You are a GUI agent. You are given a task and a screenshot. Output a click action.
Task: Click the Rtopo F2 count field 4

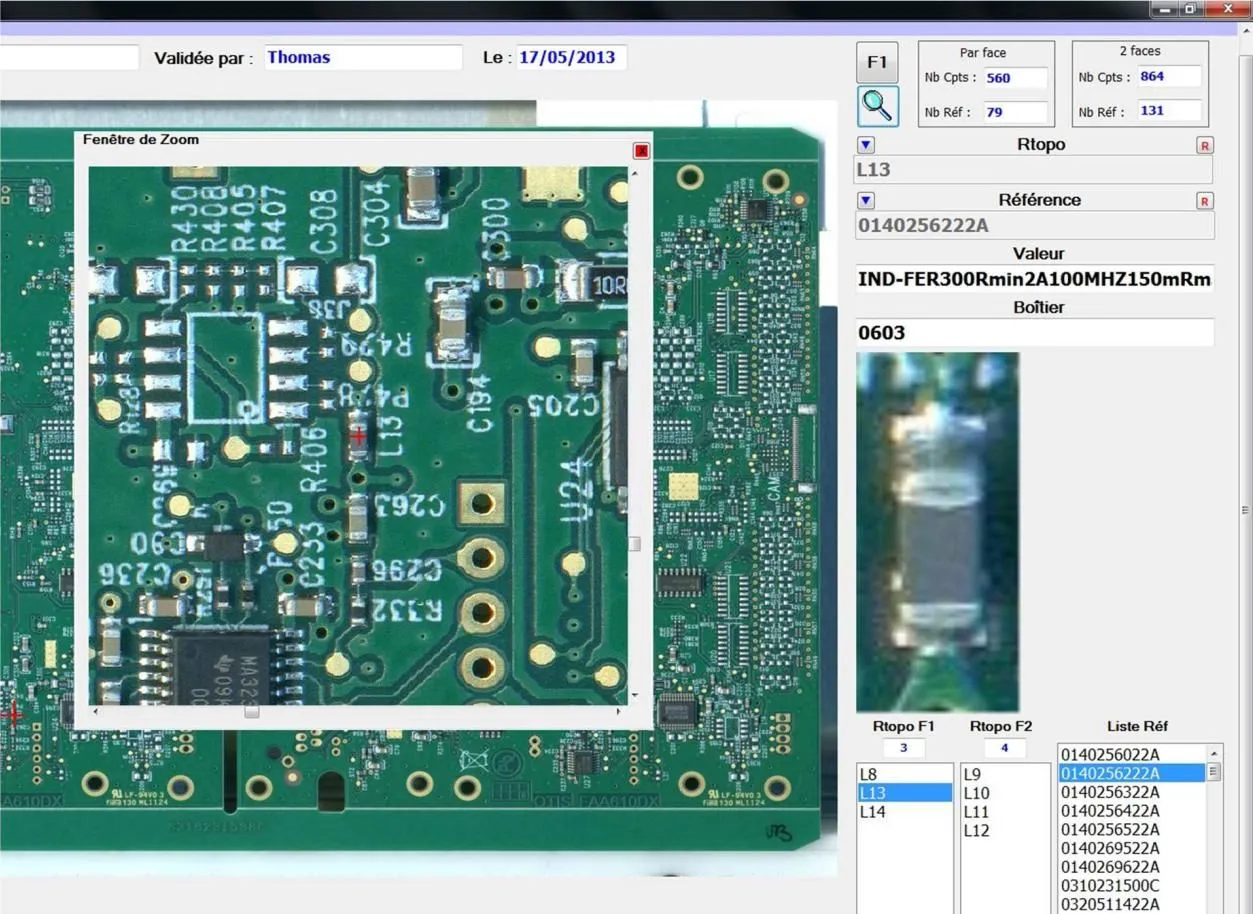point(1004,748)
